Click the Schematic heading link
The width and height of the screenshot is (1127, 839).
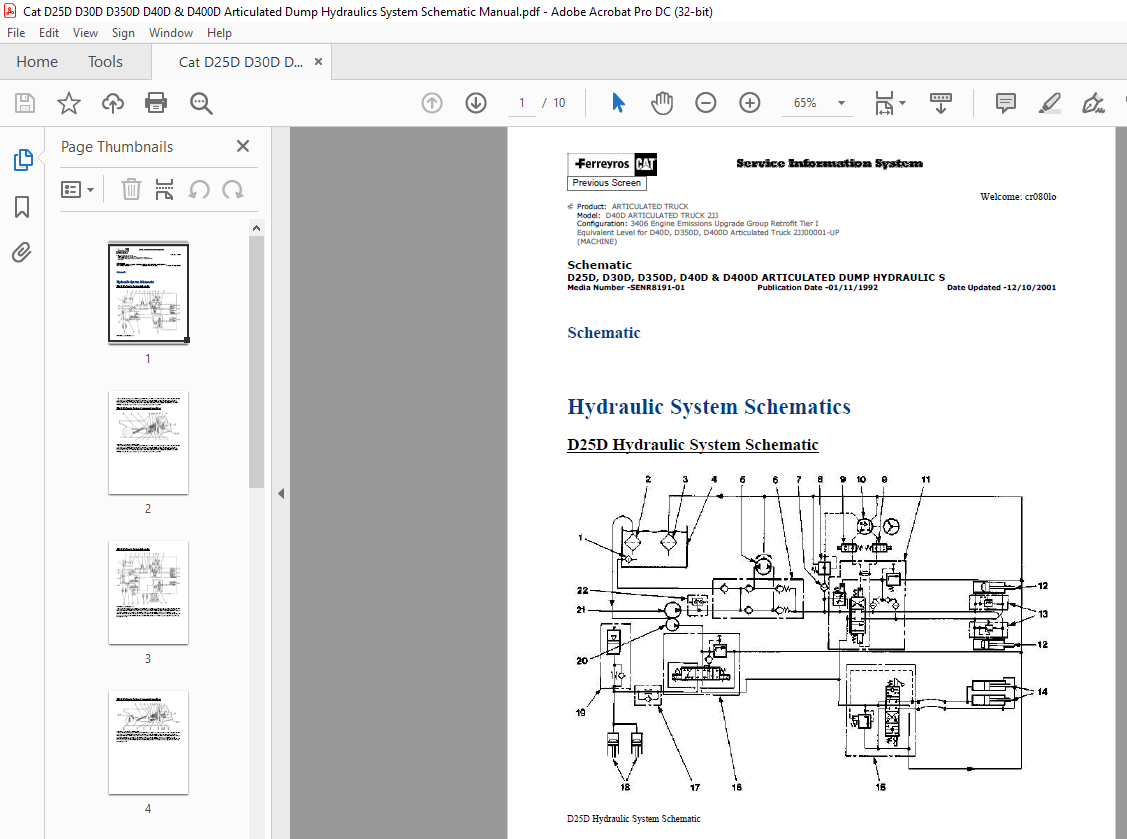coord(603,333)
